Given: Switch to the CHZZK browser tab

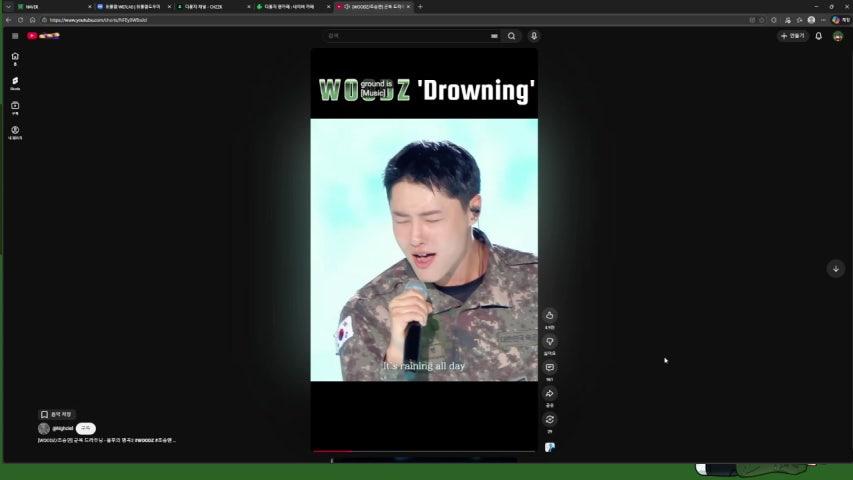Looking at the screenshot, I should click(x=213, y=7).
